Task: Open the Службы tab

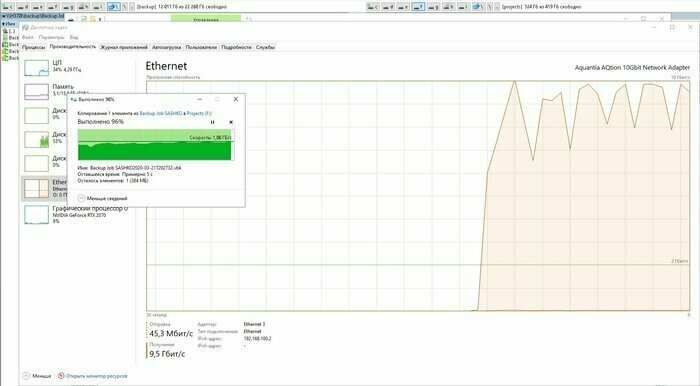Action: coord(265,47)
